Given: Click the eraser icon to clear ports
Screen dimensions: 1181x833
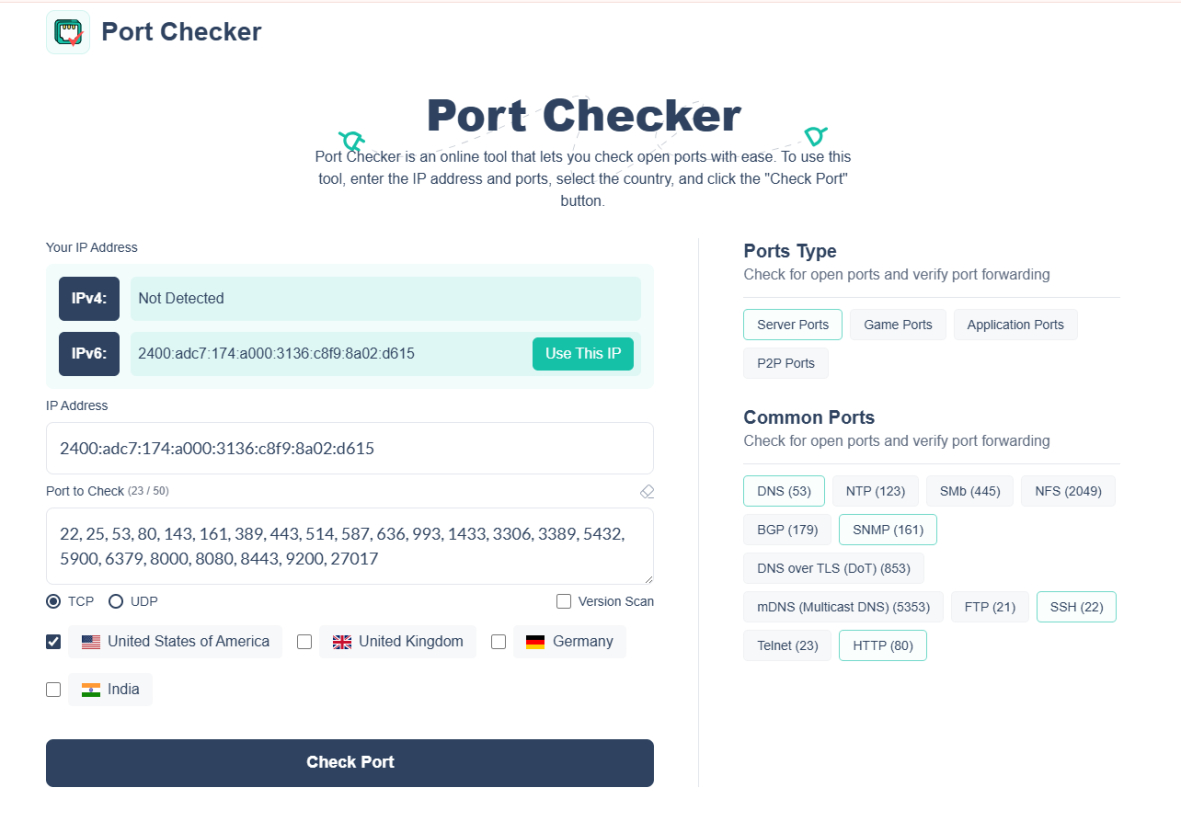Looking at the screenshot, I should 647,492.
